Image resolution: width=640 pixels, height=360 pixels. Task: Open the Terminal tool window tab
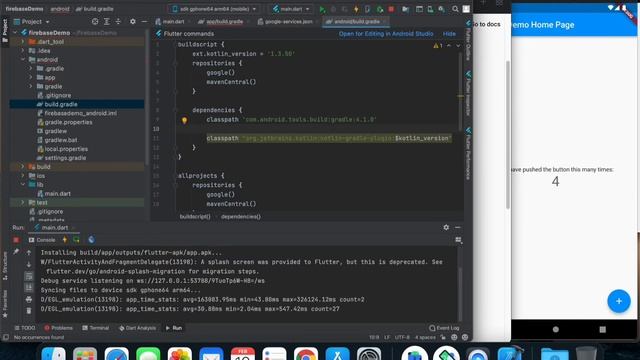(96, 328)
